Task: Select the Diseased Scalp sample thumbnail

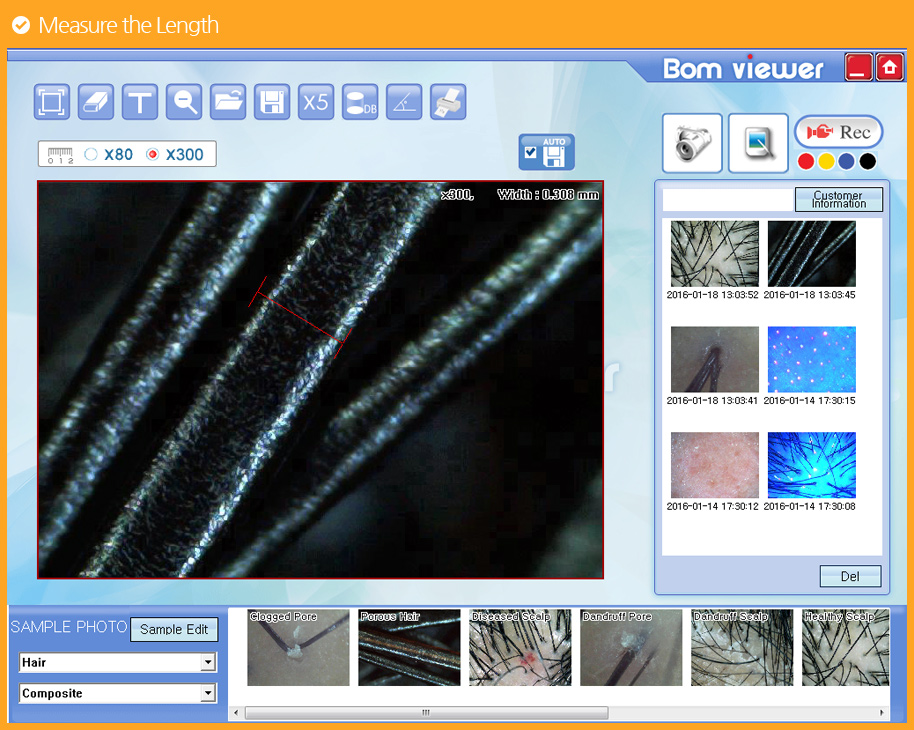Action: (x=520, y=648)
